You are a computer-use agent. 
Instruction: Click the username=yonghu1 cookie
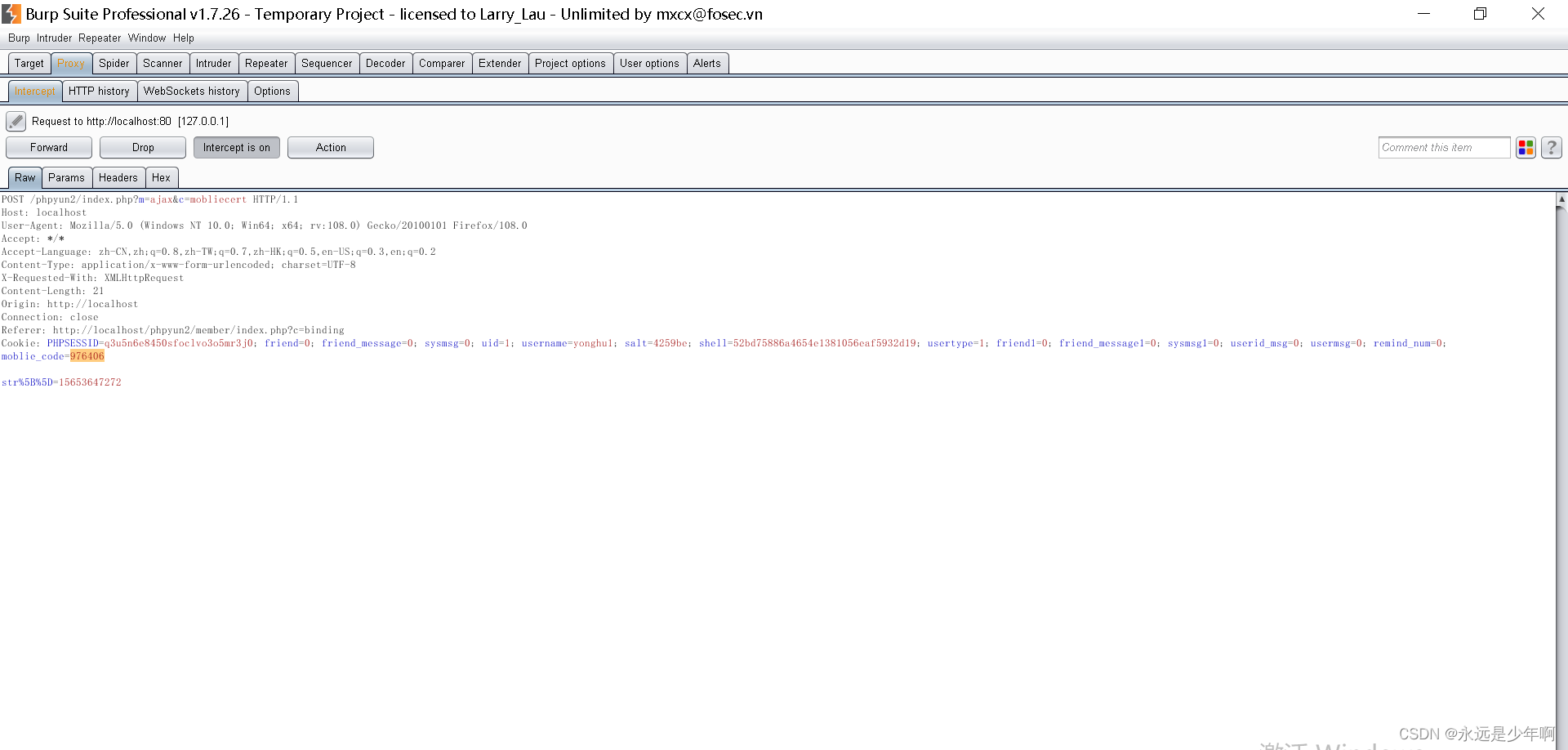(567, 343)
